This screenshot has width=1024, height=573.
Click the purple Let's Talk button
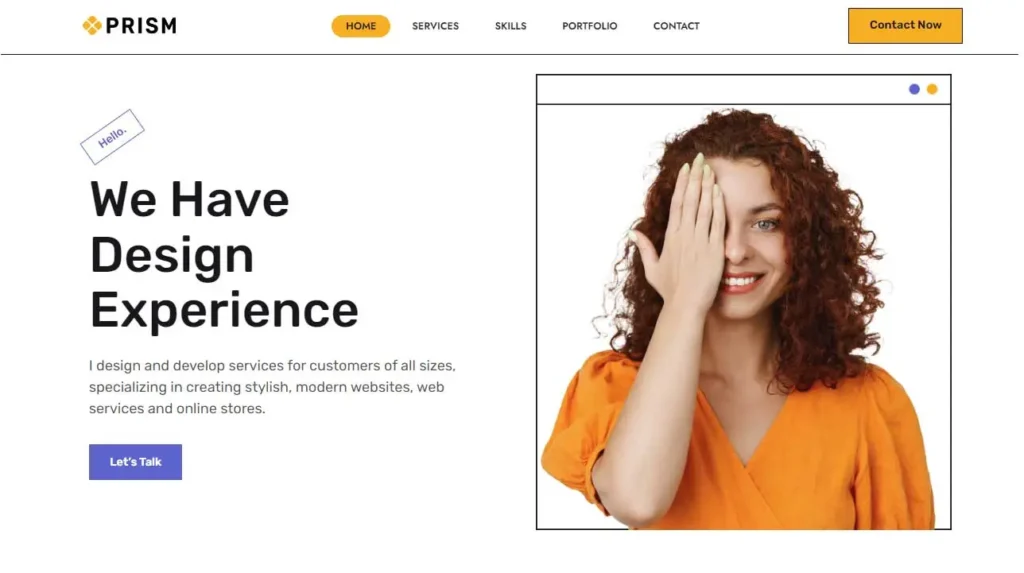[x=135, y=462]
